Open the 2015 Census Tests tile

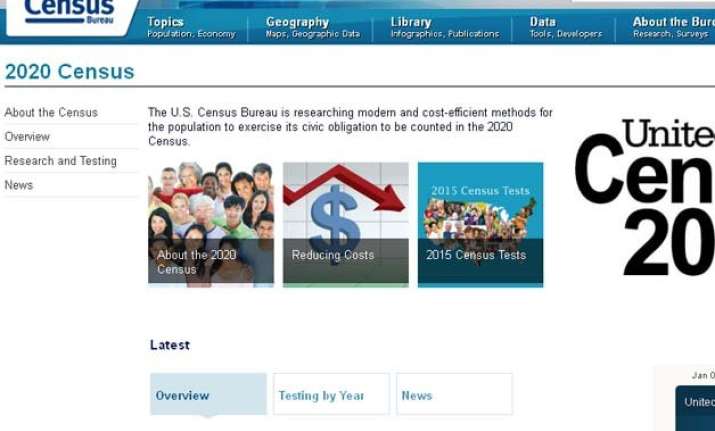coord(481,224)
